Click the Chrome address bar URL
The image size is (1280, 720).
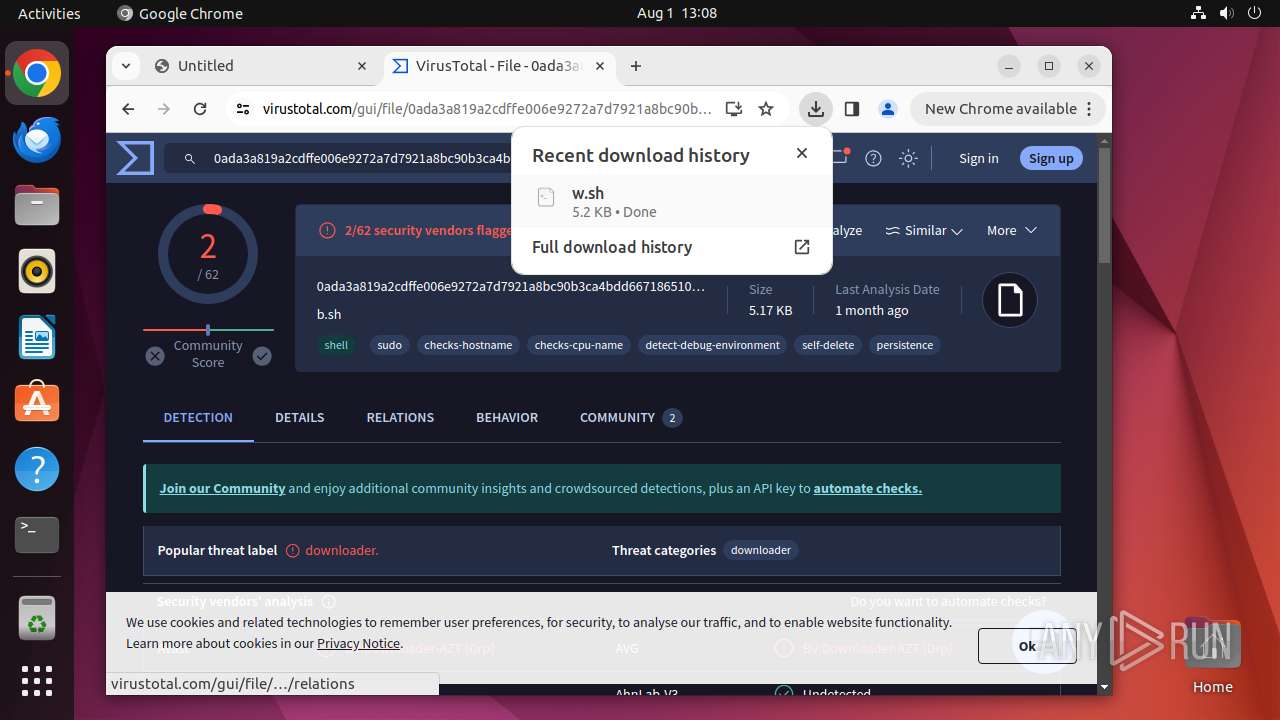(x=487, y=109)
